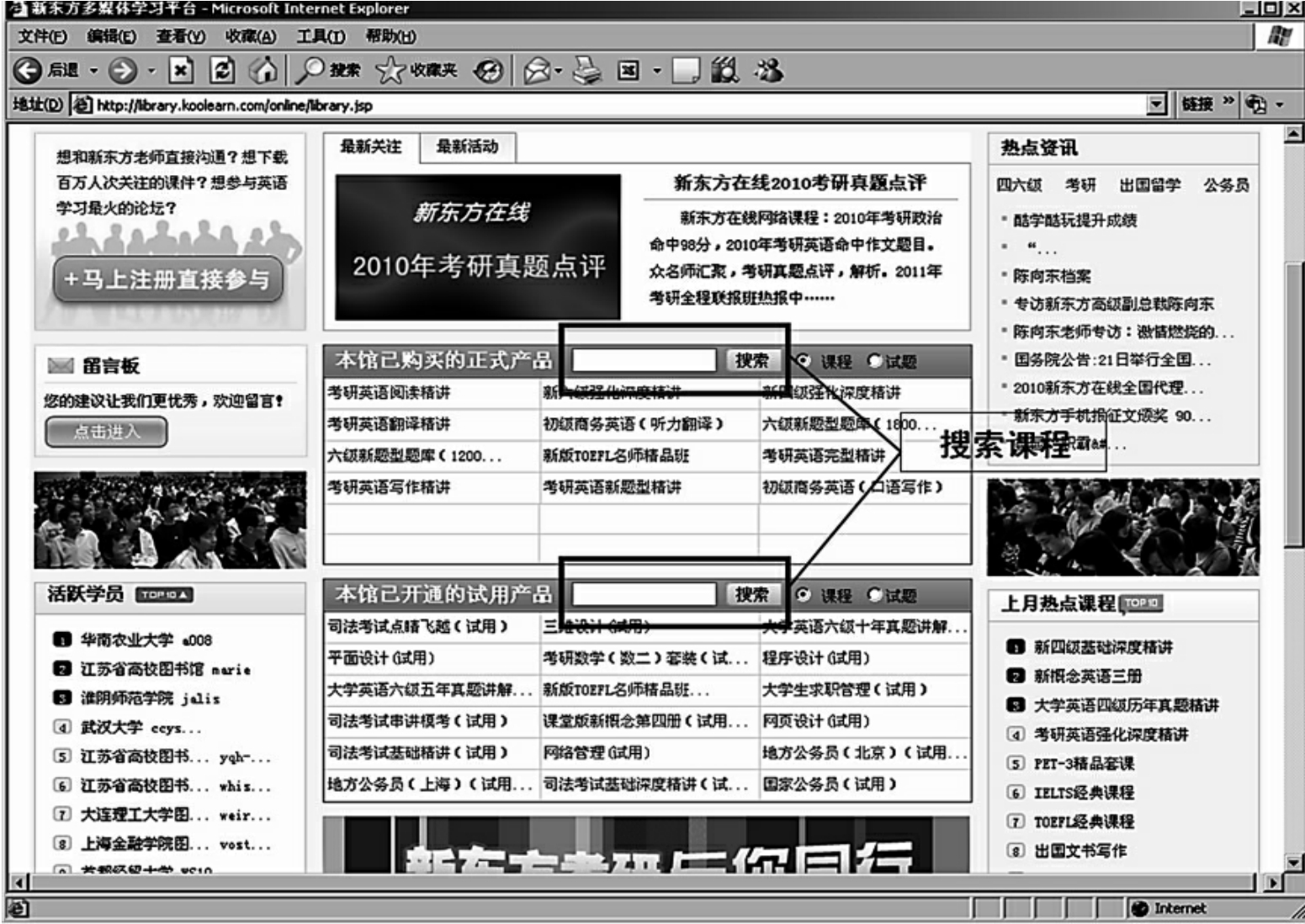
Task: Open the Edit icon dropdown arrow
Action: tap(657, 71)
